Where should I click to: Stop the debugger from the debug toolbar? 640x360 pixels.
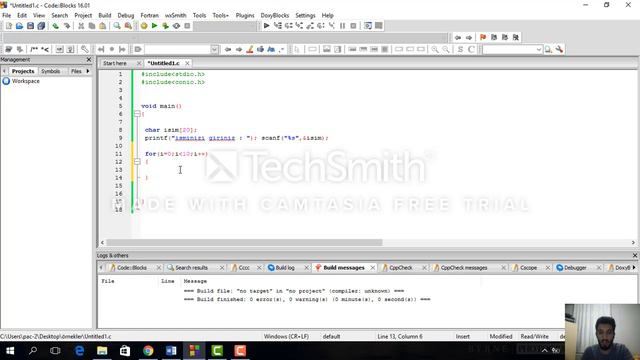coord(353,26)
